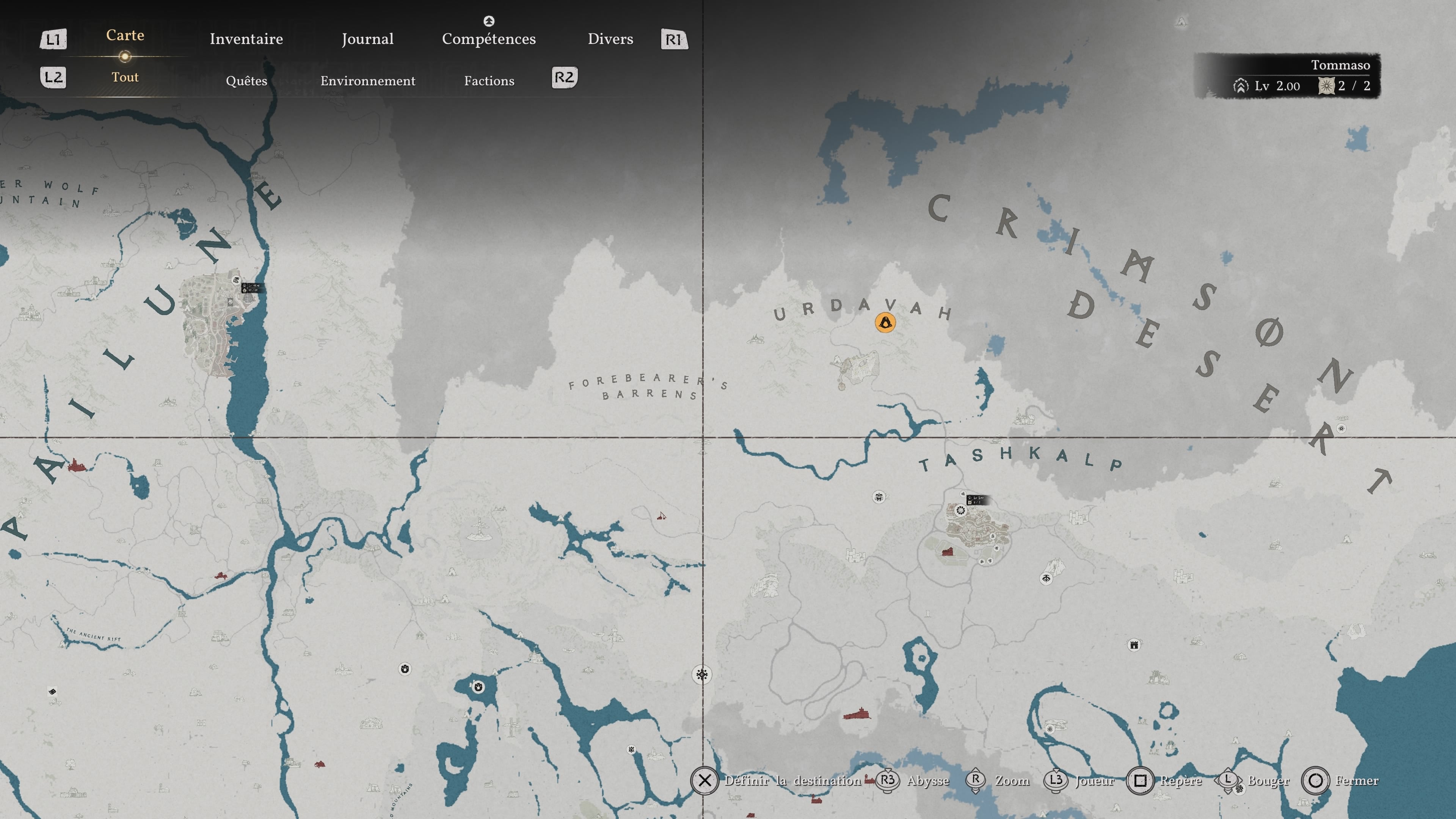Select the Tout map filter
Image resolution: width=1456 pixels, height=819 pixels.
pos(125,77)
